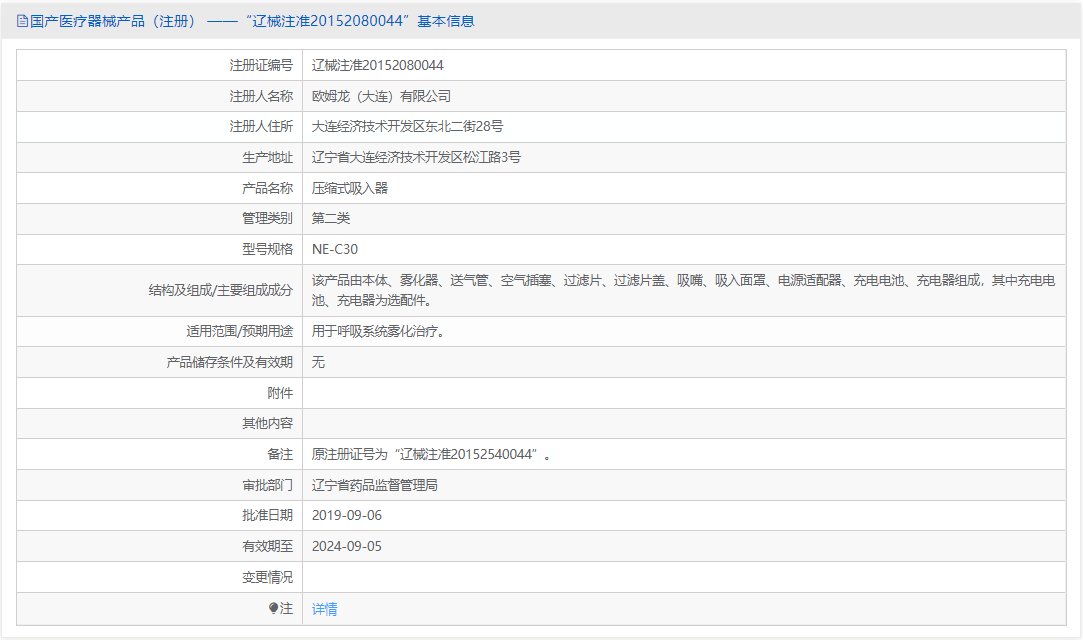This screenshot has width=1083, height=640.
Task: Click production address 辽宁省大连经济技术开发区松江路3号
Action: click(x=416, y=157)
